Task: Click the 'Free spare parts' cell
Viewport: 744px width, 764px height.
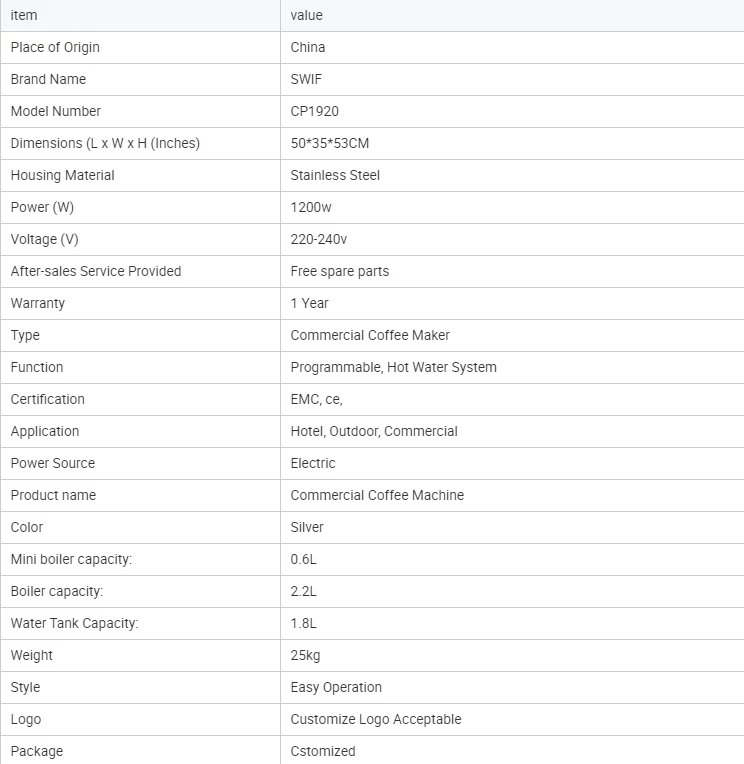Action: [x=340, y=271]
